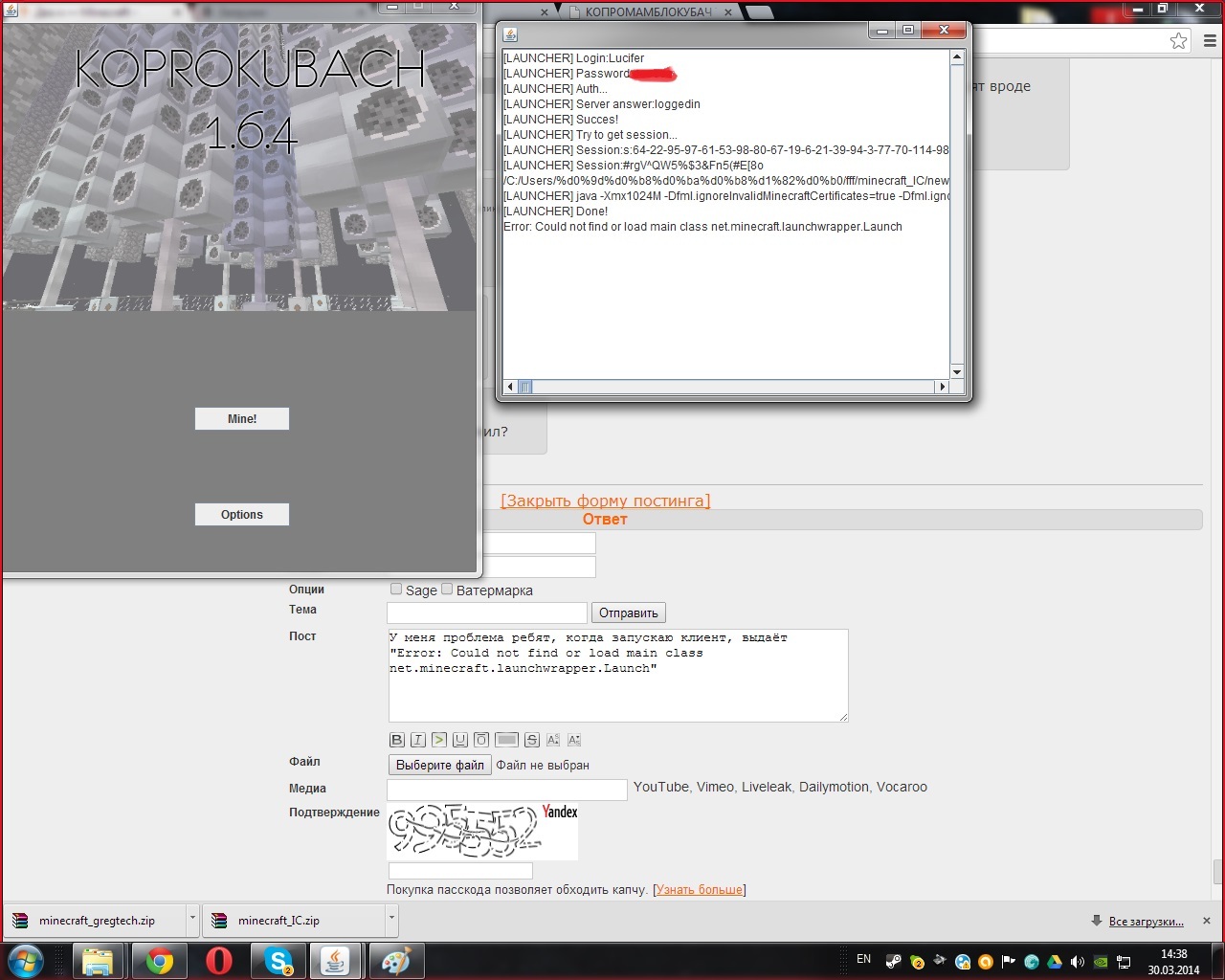
Task: Open the network connection tray icon
Action: [1125, 962]
